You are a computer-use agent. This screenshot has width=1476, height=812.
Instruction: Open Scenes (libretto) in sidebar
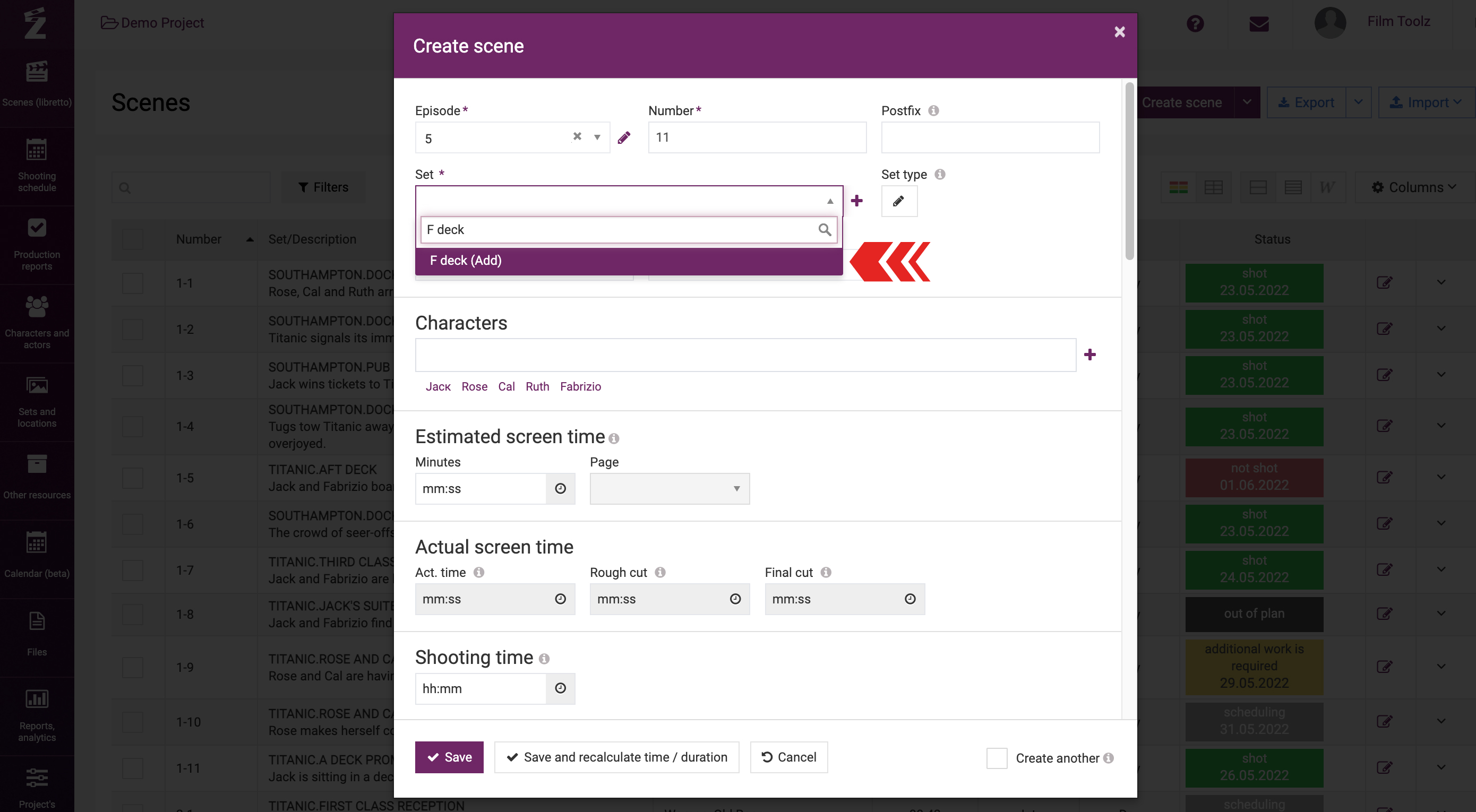tap(37, 85)
